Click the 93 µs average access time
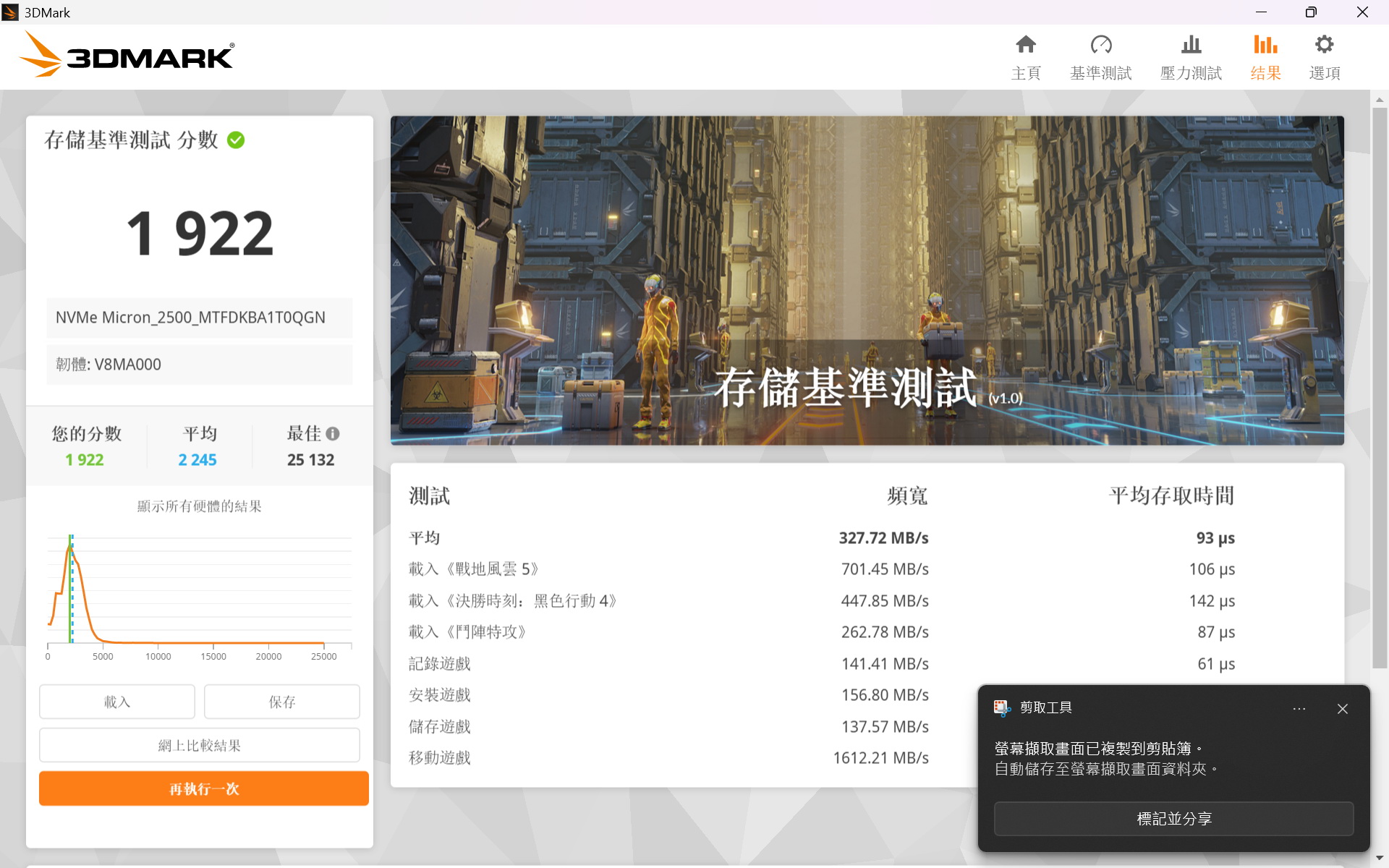This screenshot has height=868, width=1389. click(1215, 538)
